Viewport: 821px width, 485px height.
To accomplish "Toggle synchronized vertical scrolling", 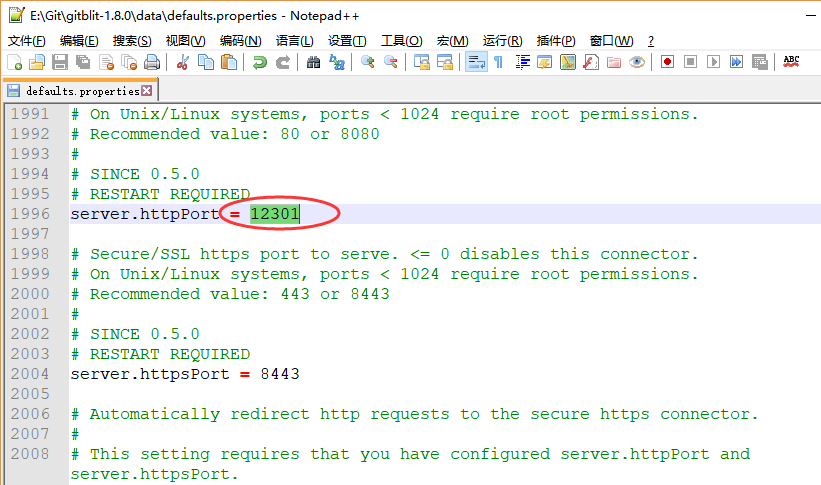I will click(x=421, y=62).
